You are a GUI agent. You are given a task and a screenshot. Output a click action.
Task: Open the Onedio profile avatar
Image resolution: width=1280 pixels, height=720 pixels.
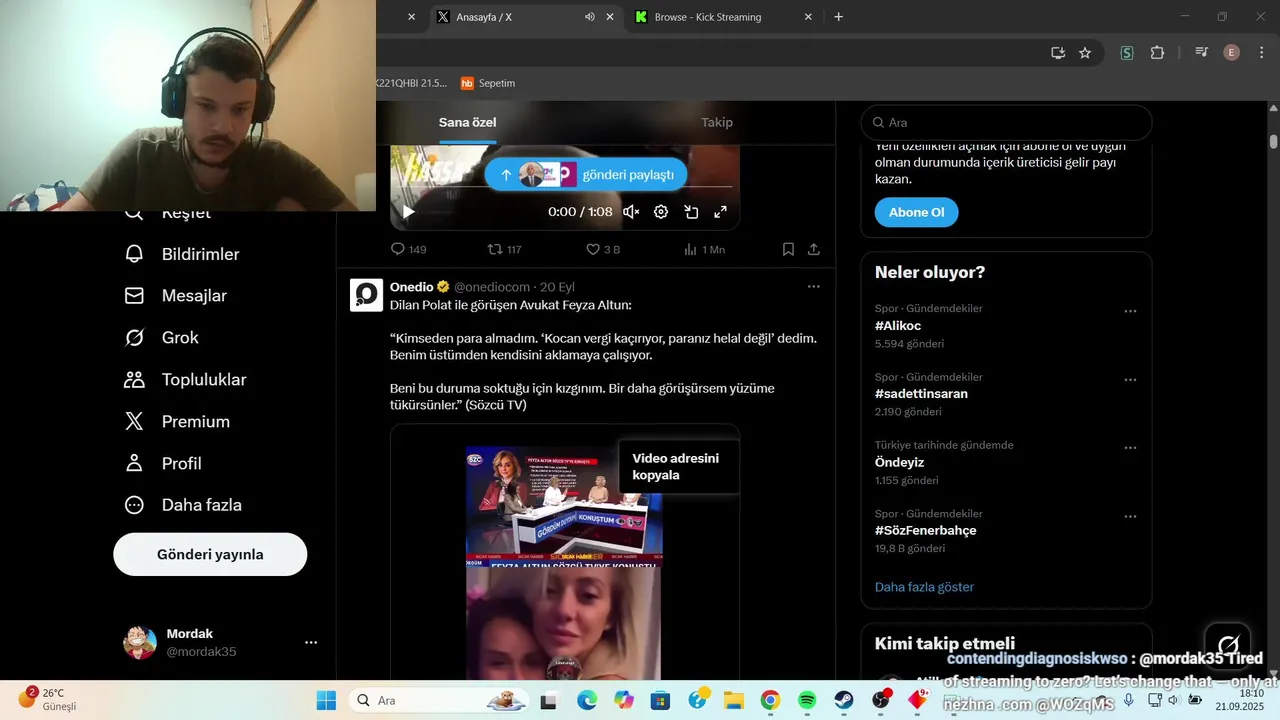(x=367, y=295)
